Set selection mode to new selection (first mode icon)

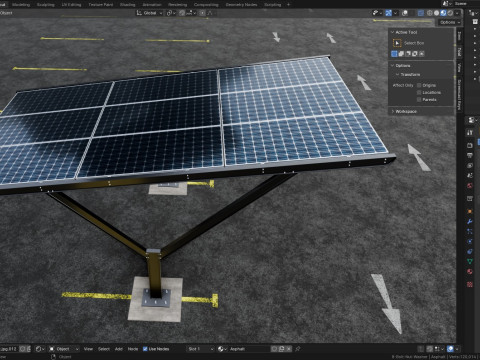(x=394, y=54)
